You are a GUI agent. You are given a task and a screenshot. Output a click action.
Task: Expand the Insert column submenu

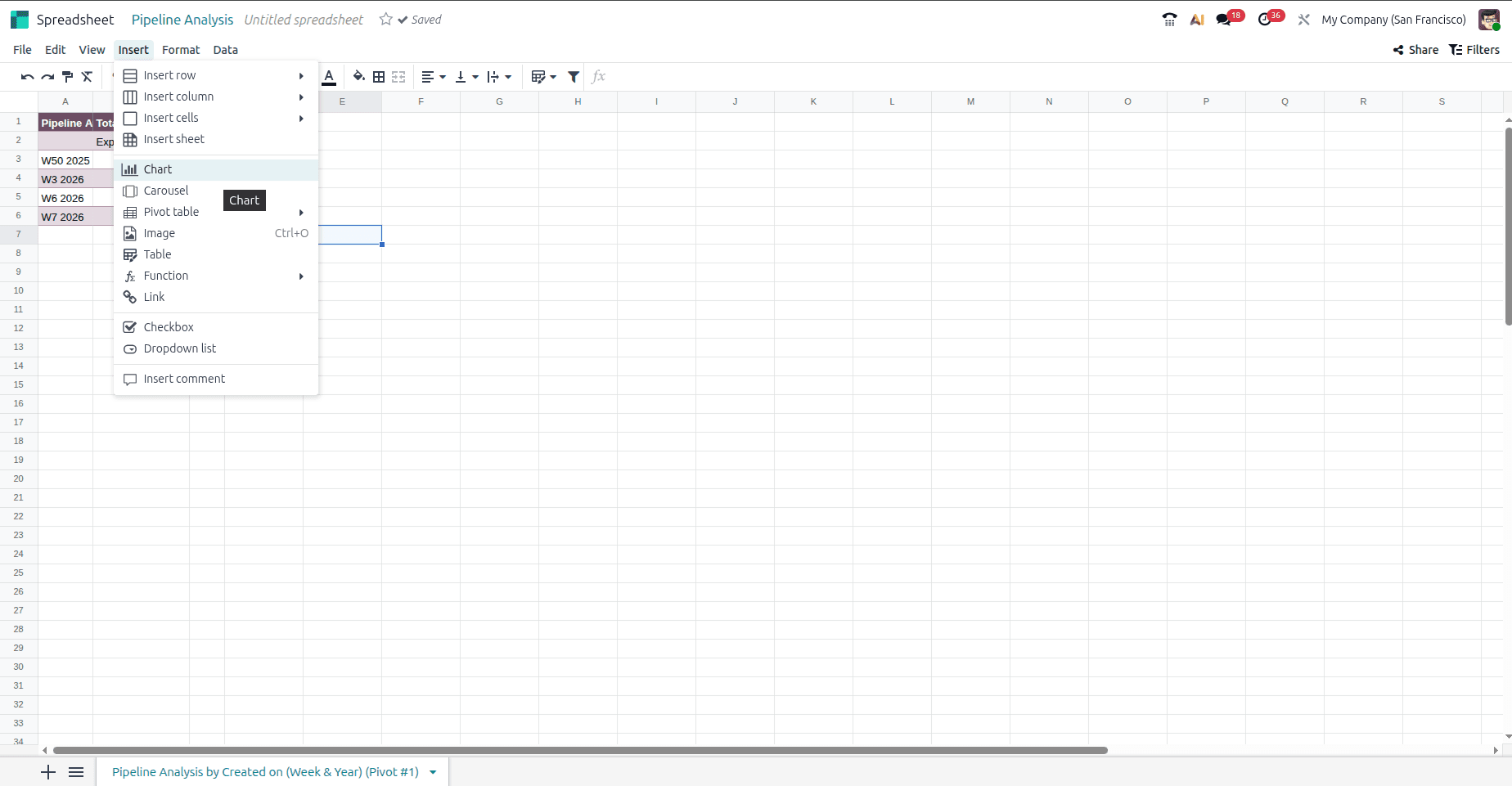[216, 97]
